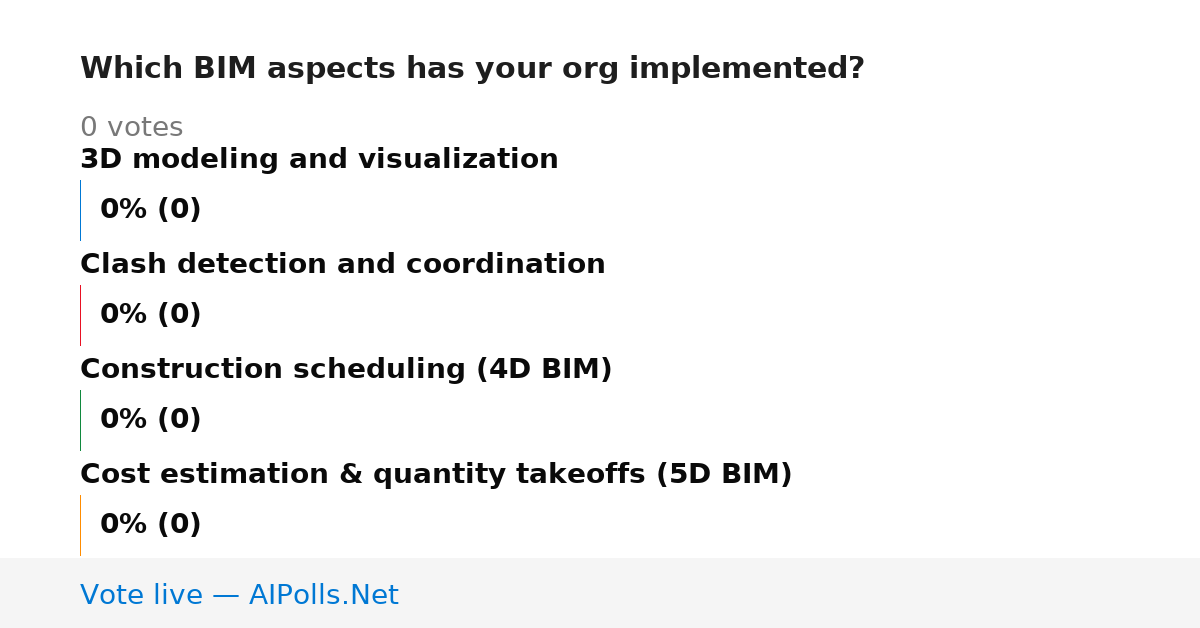Click 0% (0) result under Construction scheduling
The image size is (1200, 628).
point(151,420)
